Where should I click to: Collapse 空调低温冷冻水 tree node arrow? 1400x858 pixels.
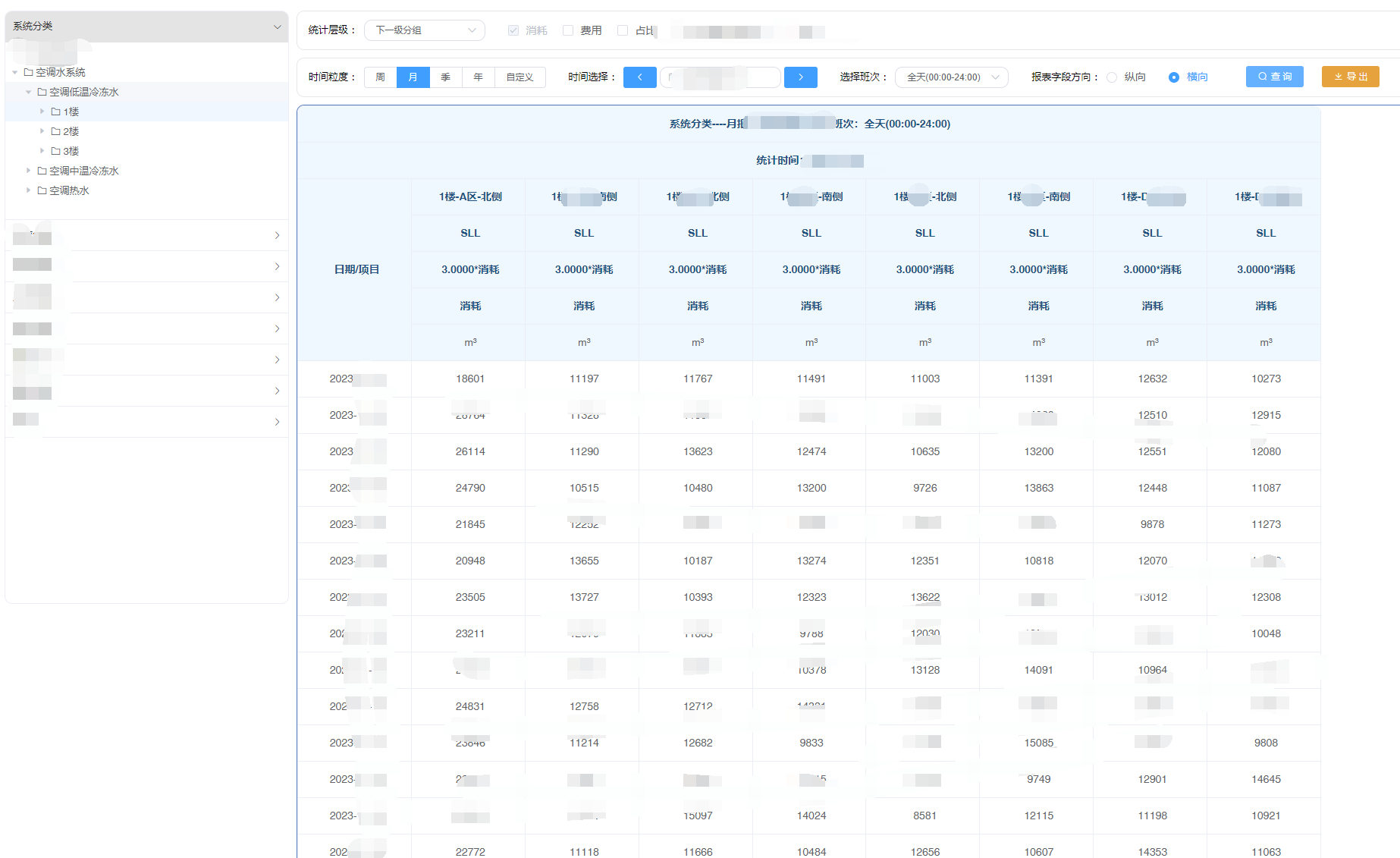coord(29,92)
